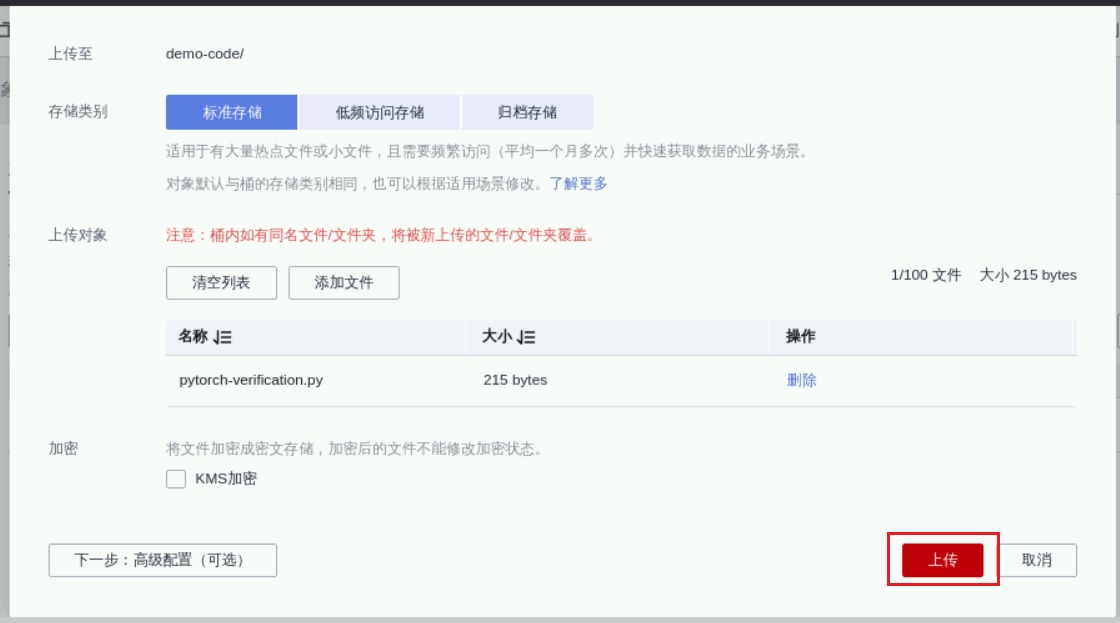Click the KMS加密 label text
Image resolution: width=1120 pixels, height=623 pixels.
226,479
